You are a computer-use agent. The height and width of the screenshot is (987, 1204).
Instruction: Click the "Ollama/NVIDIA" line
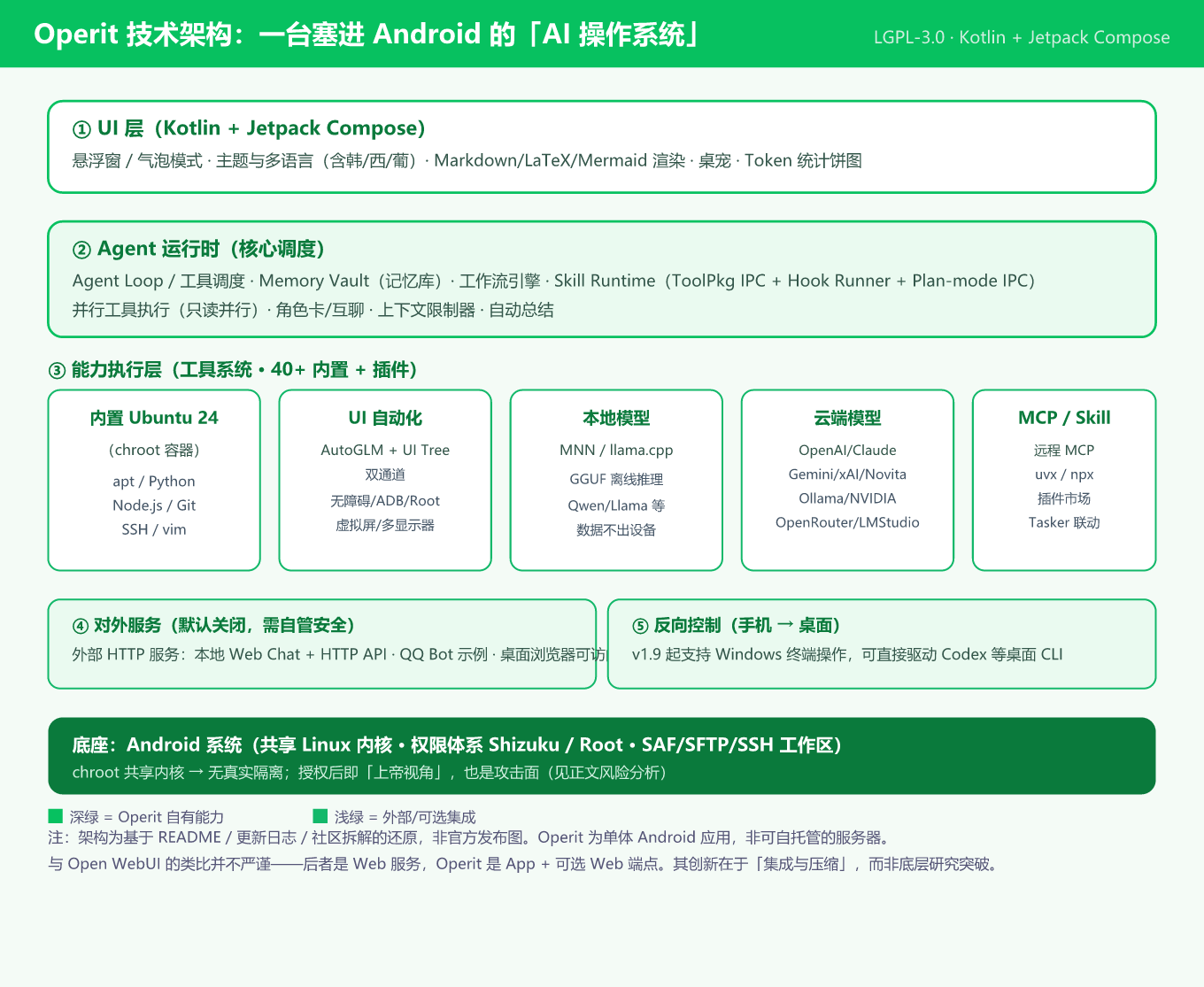point(847,498)
